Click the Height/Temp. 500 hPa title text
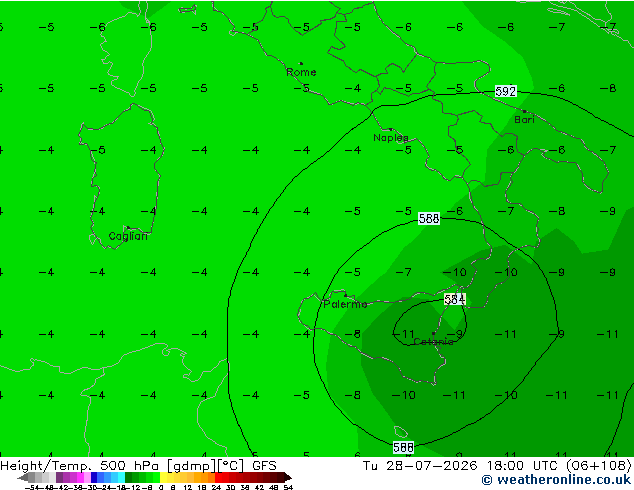 (79, 466)
